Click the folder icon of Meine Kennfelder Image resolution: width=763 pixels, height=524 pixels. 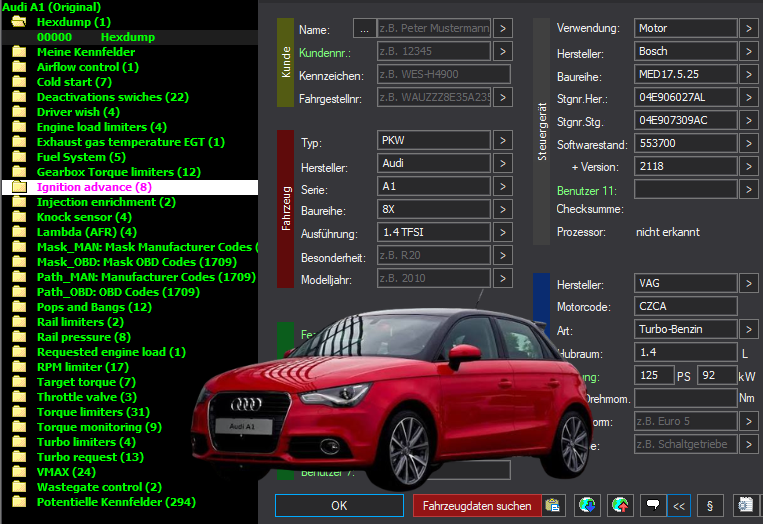(x=19, y=52)
